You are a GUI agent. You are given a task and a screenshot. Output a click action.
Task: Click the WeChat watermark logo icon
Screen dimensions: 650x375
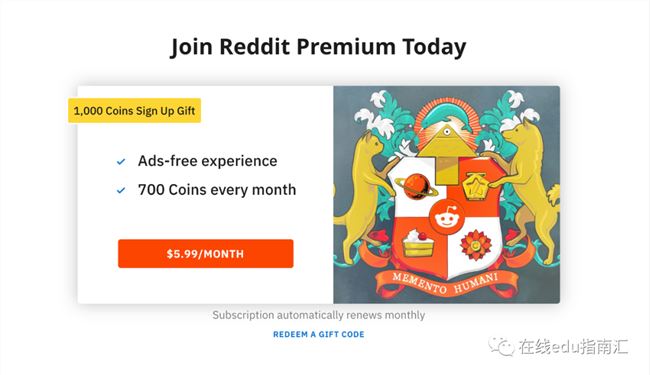coord(502,346)
